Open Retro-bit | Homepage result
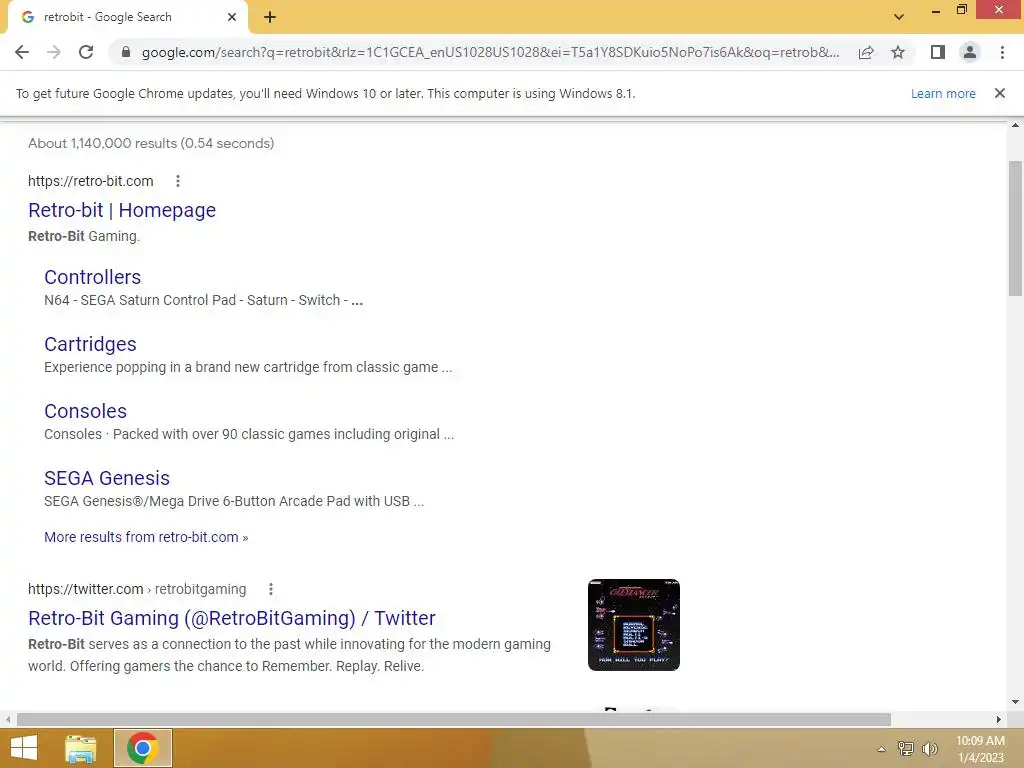Screen dimensions: 1024x768 point(122,210)
